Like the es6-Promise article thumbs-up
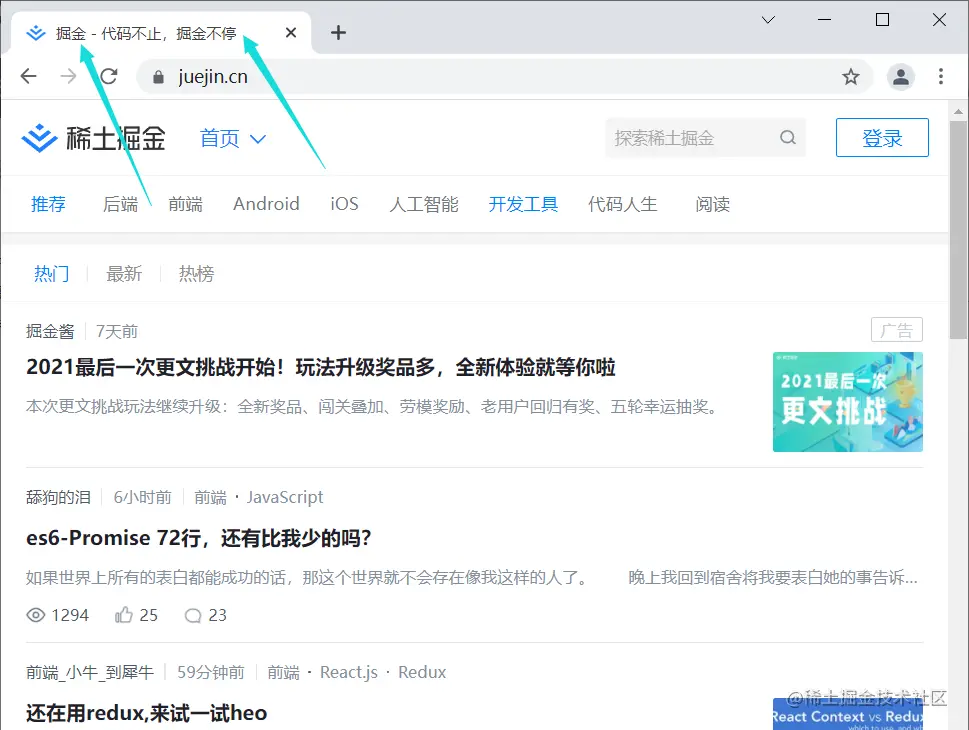 [124, 615]
